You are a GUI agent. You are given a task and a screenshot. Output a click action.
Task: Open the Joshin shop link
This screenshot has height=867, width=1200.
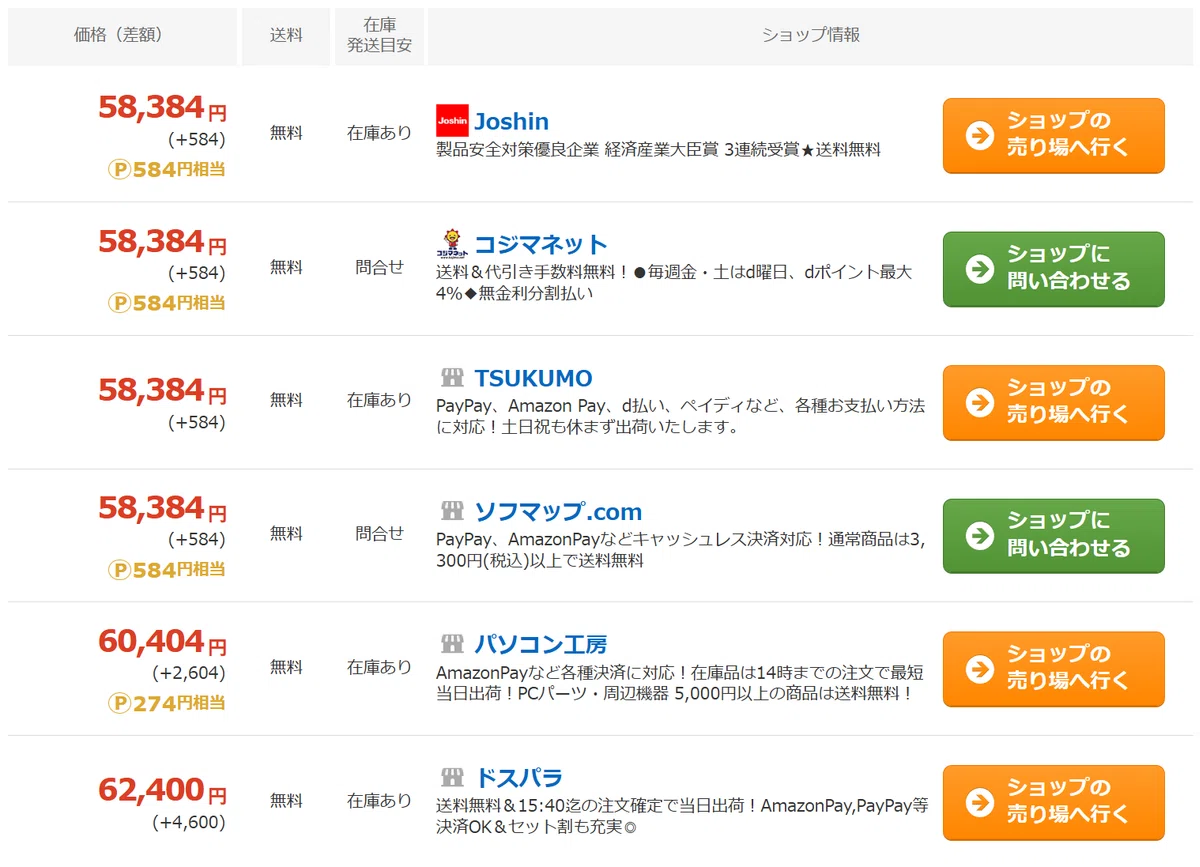coord(511,121)
